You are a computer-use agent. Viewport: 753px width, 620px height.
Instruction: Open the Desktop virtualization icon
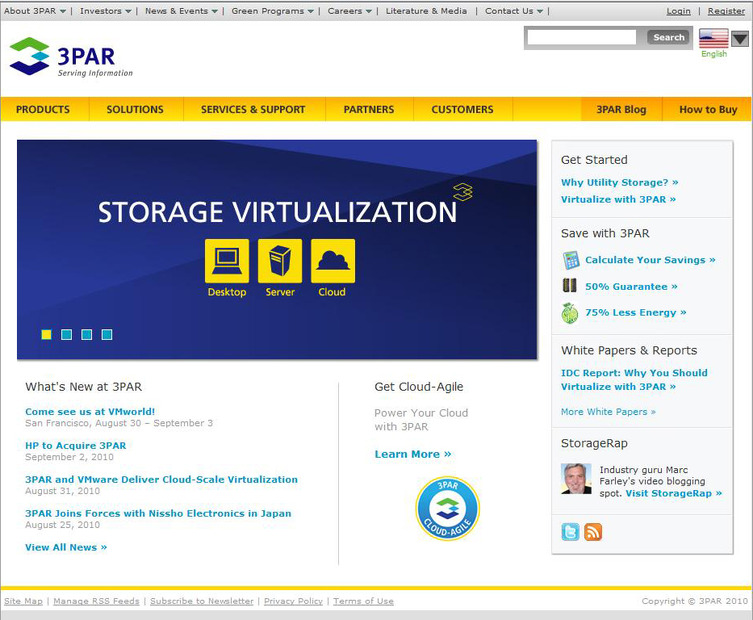[227, 261]
